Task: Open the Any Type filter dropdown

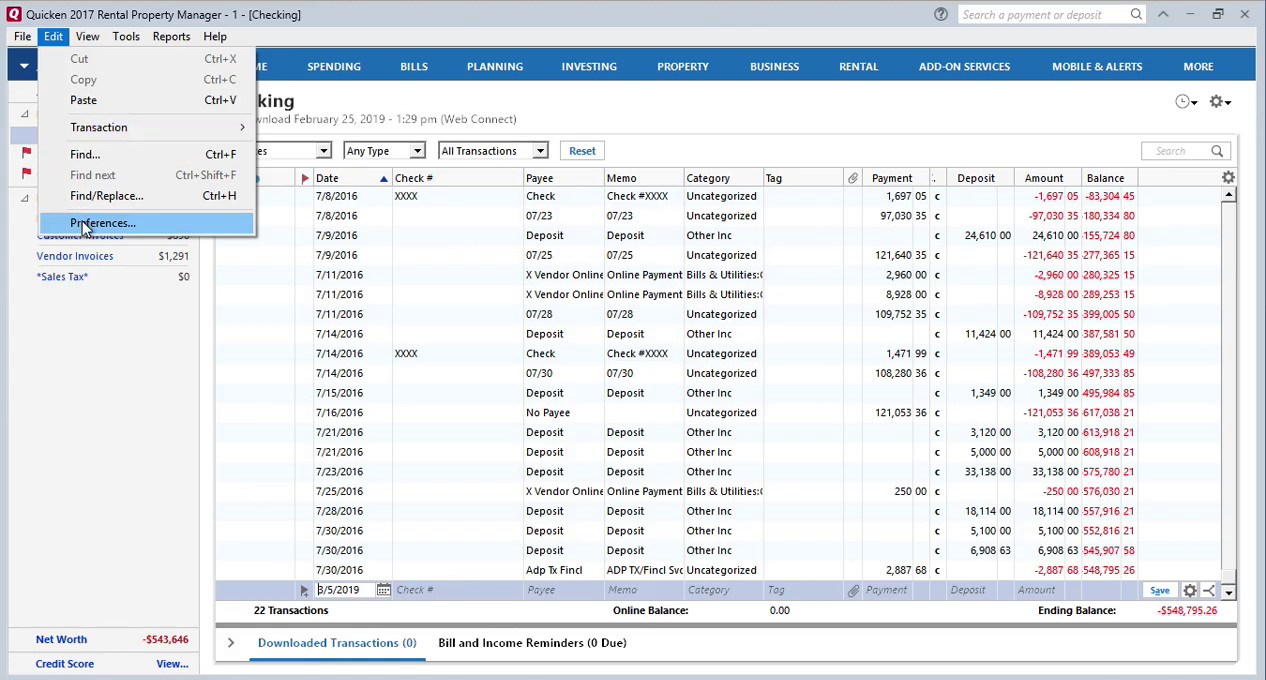Action: coord(417,151)
